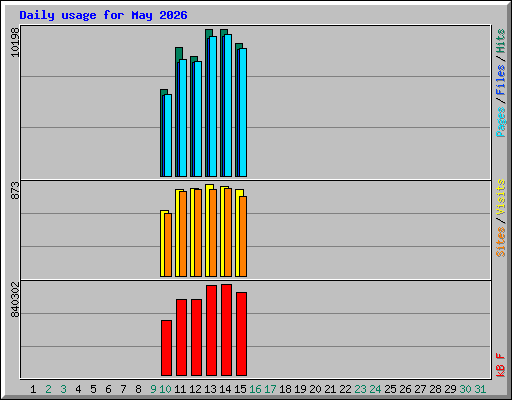Click the red KB bar for day 13

[x=211, y=330]
